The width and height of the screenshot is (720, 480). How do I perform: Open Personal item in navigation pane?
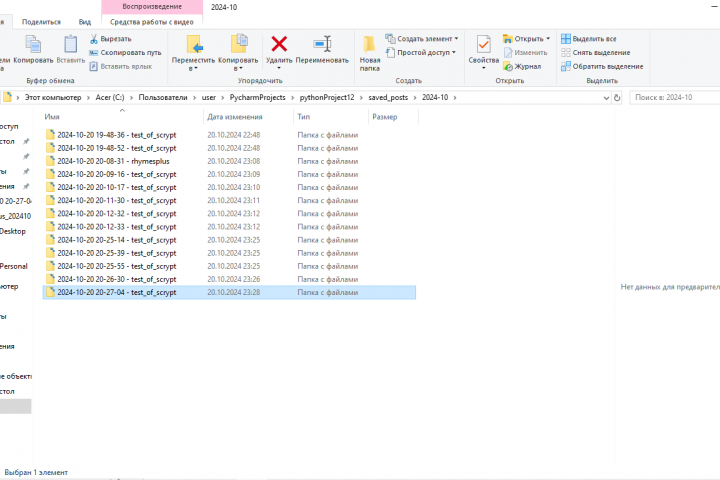13,266
